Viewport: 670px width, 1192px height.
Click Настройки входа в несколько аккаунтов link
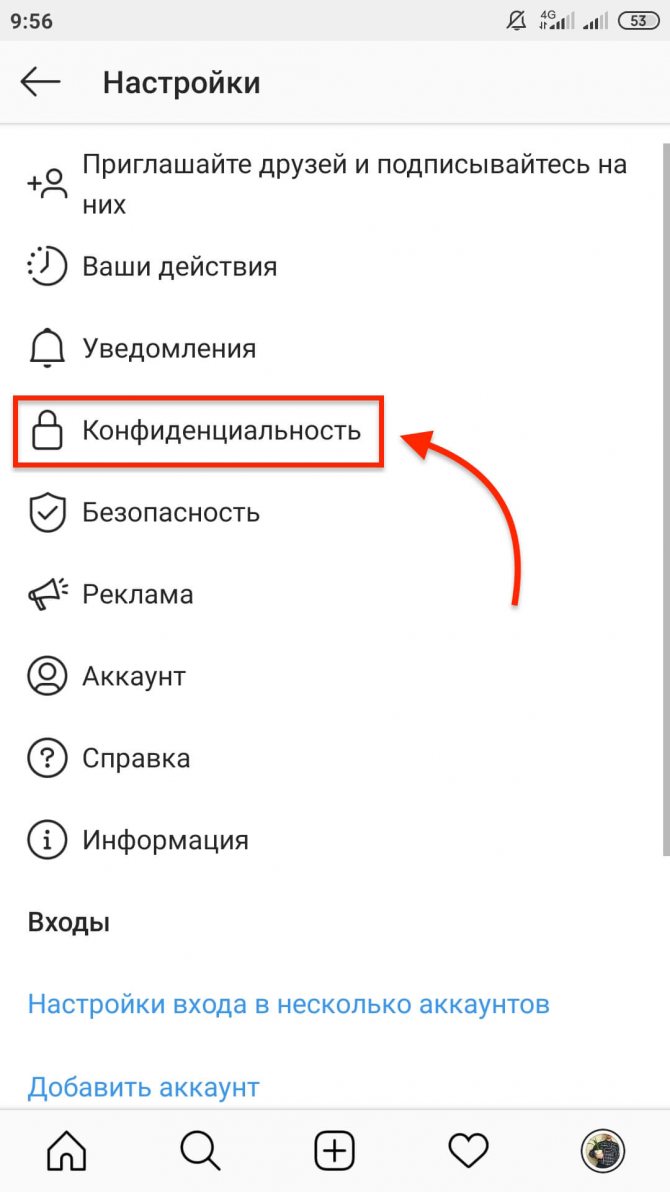click(x=288, y=1004)
